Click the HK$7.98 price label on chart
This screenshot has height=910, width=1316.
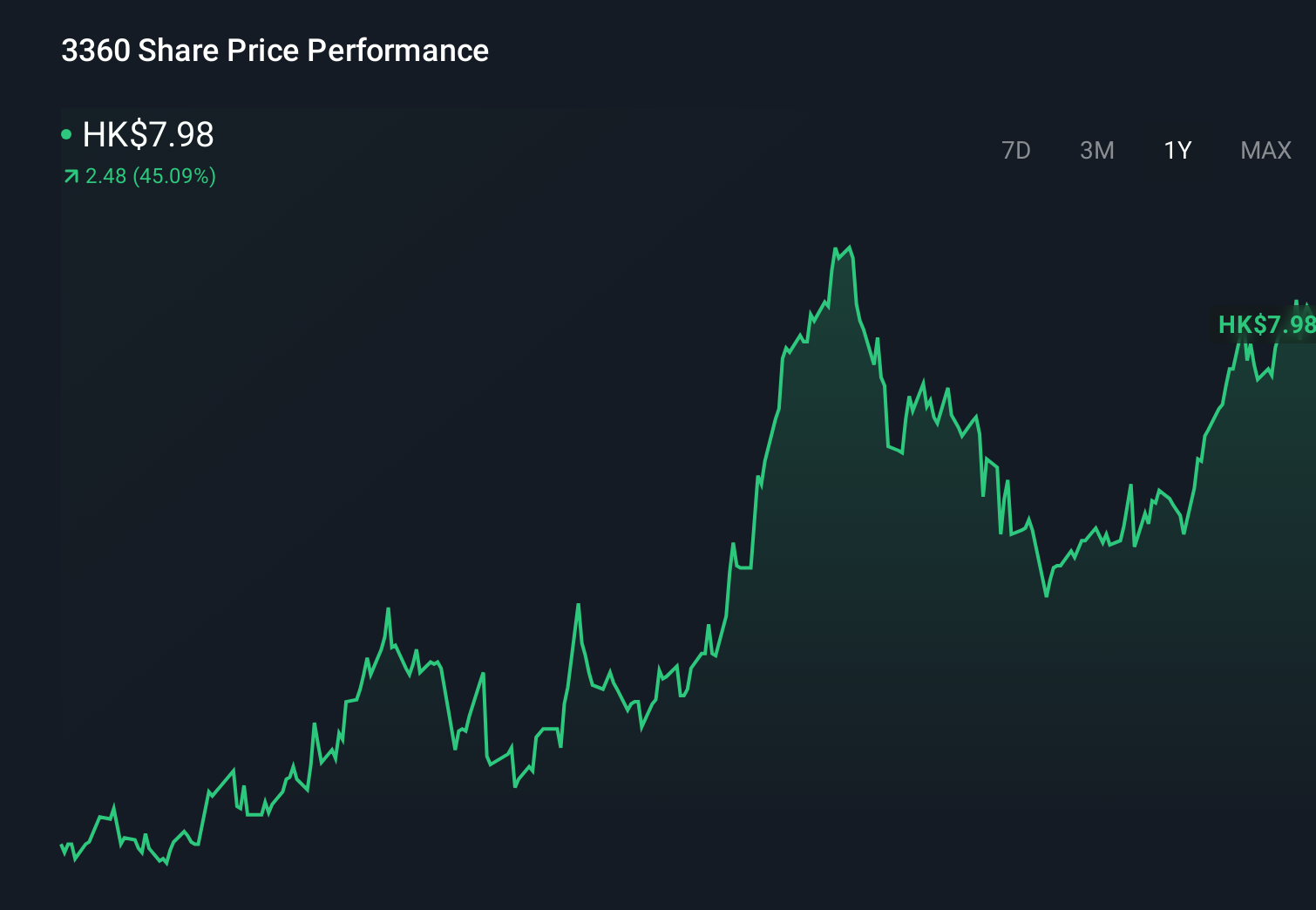pyautogui.click(x=1265, y=326)
